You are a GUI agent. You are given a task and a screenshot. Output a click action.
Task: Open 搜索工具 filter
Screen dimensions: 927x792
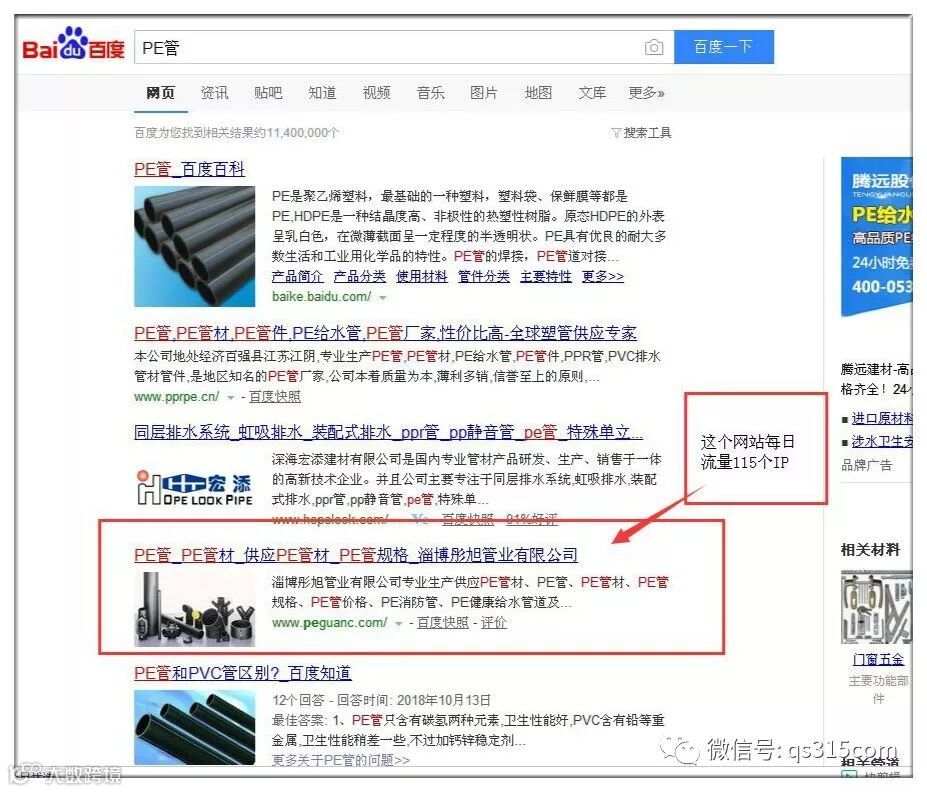pos(642,133)
